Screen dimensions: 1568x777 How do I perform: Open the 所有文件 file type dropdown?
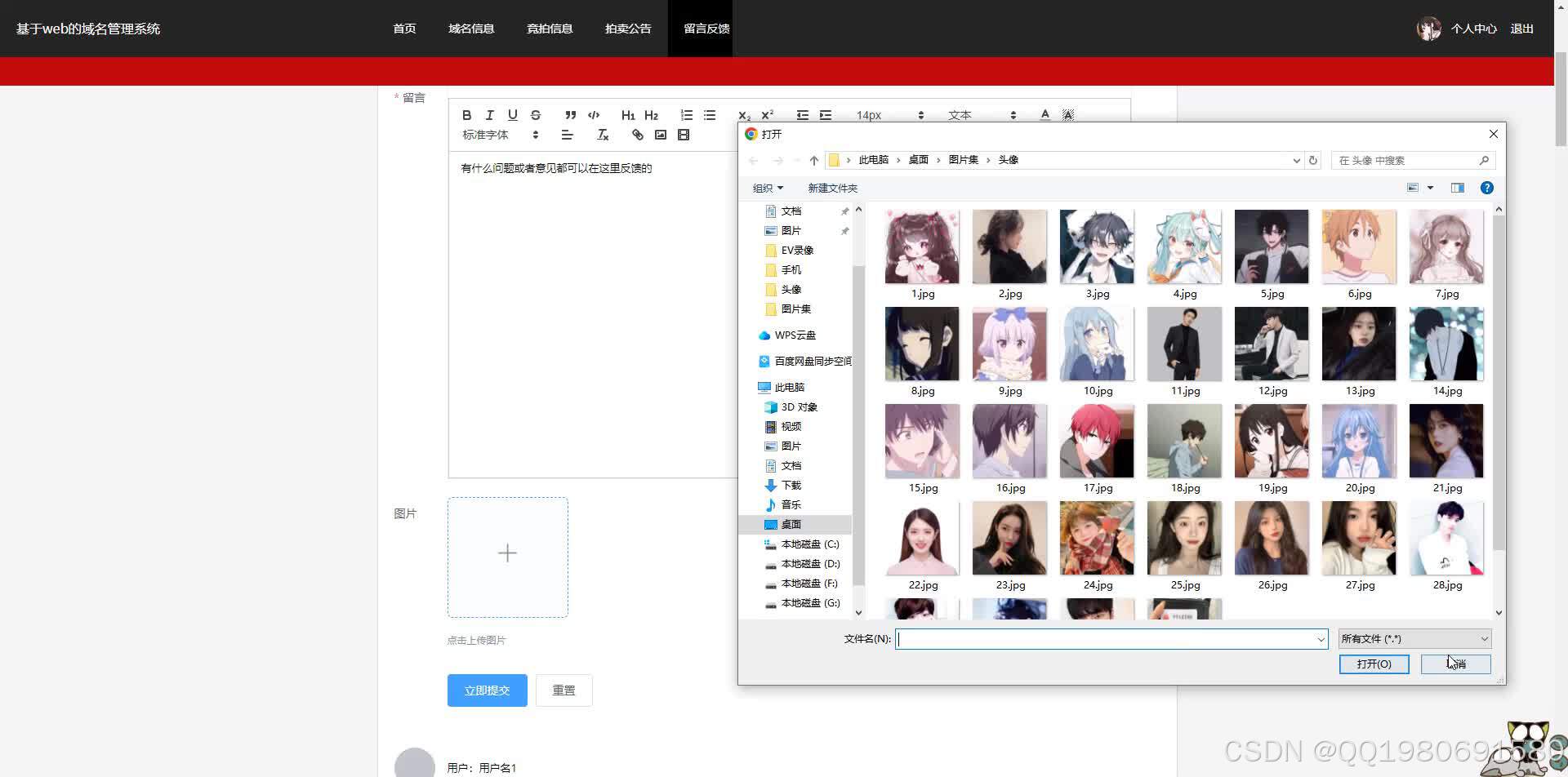click(1413, 638)
